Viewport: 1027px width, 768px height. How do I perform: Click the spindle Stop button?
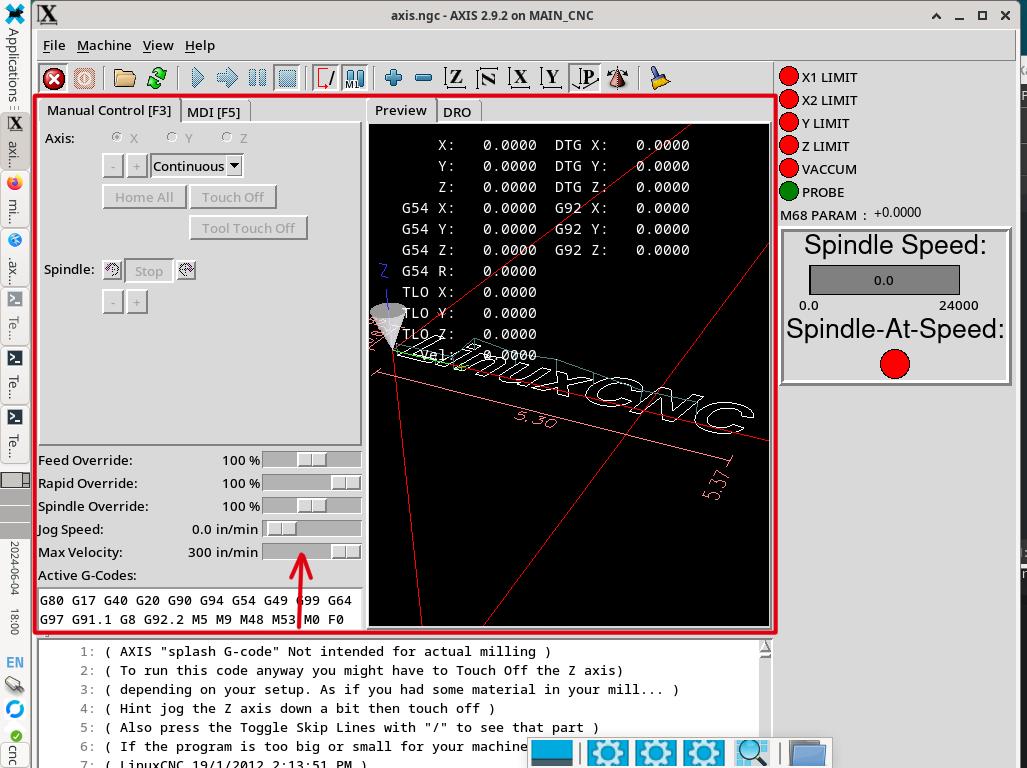click(149, 270)
